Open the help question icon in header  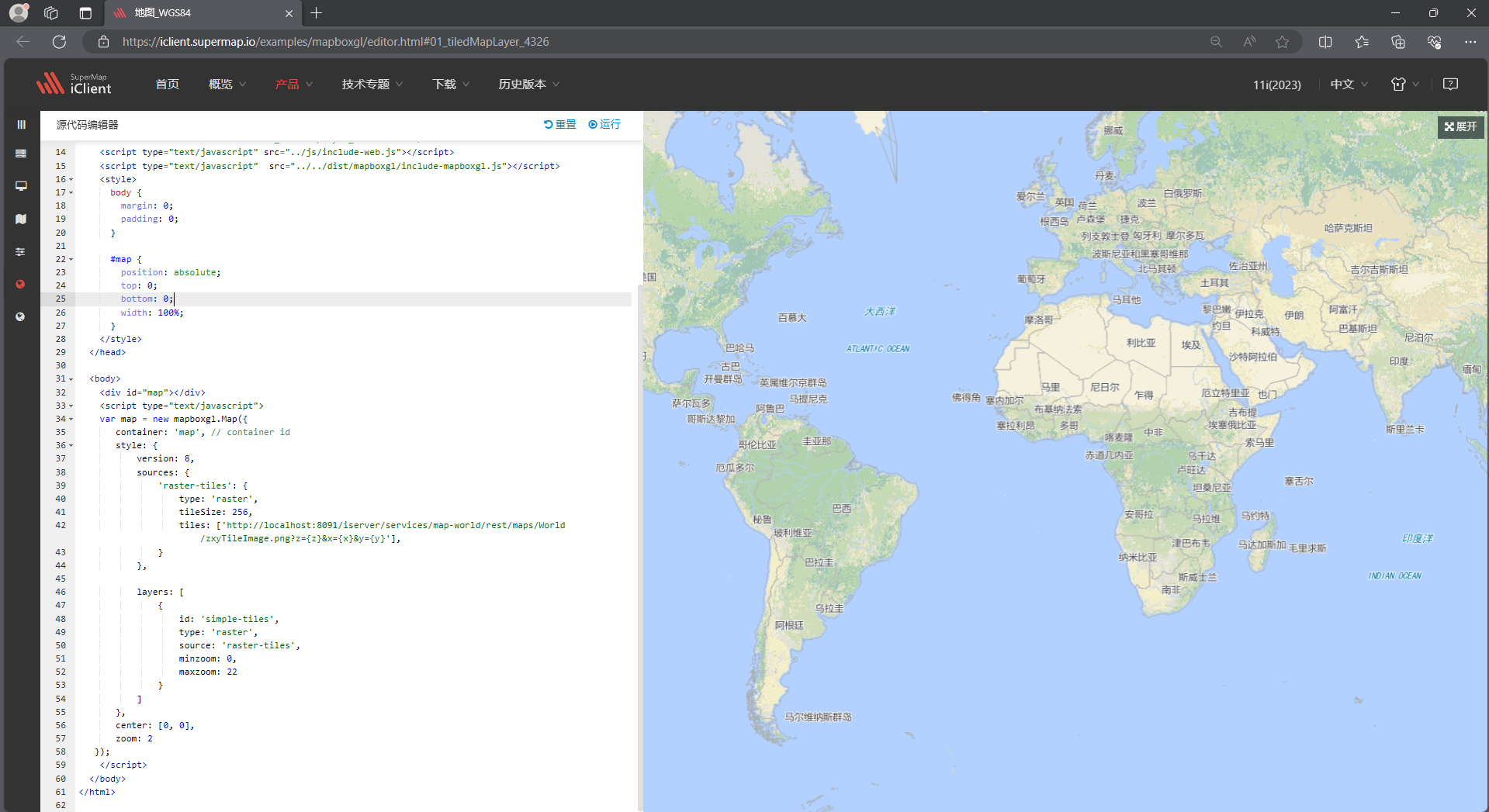(x=1450, y=84)
